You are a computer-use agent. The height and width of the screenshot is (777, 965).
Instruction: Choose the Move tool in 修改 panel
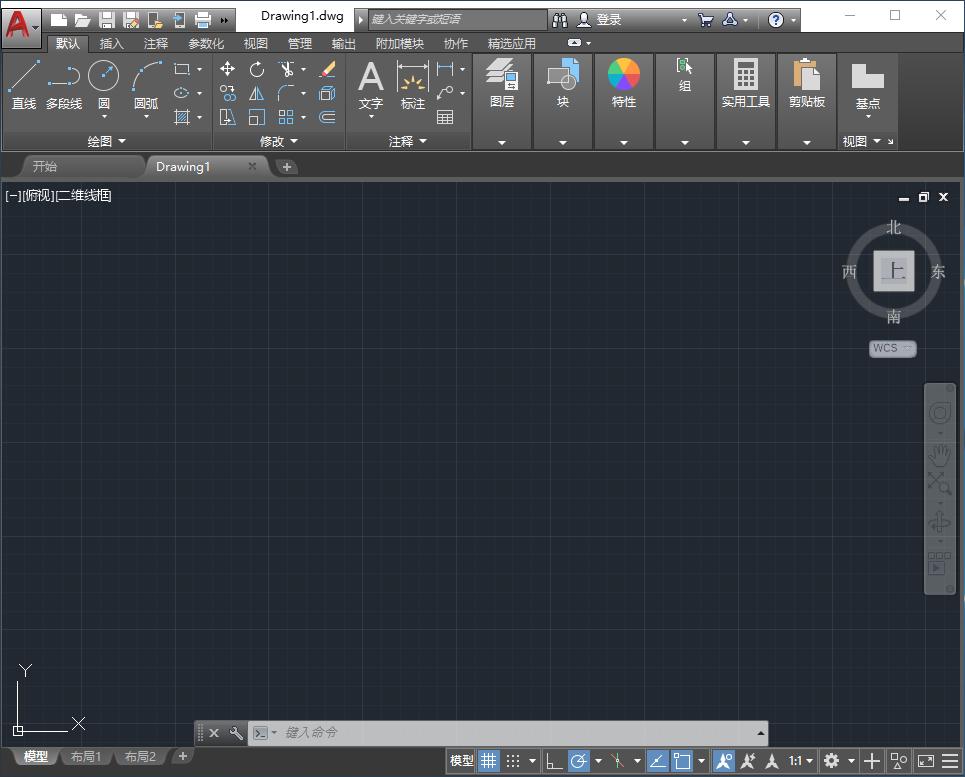(228, 69)
